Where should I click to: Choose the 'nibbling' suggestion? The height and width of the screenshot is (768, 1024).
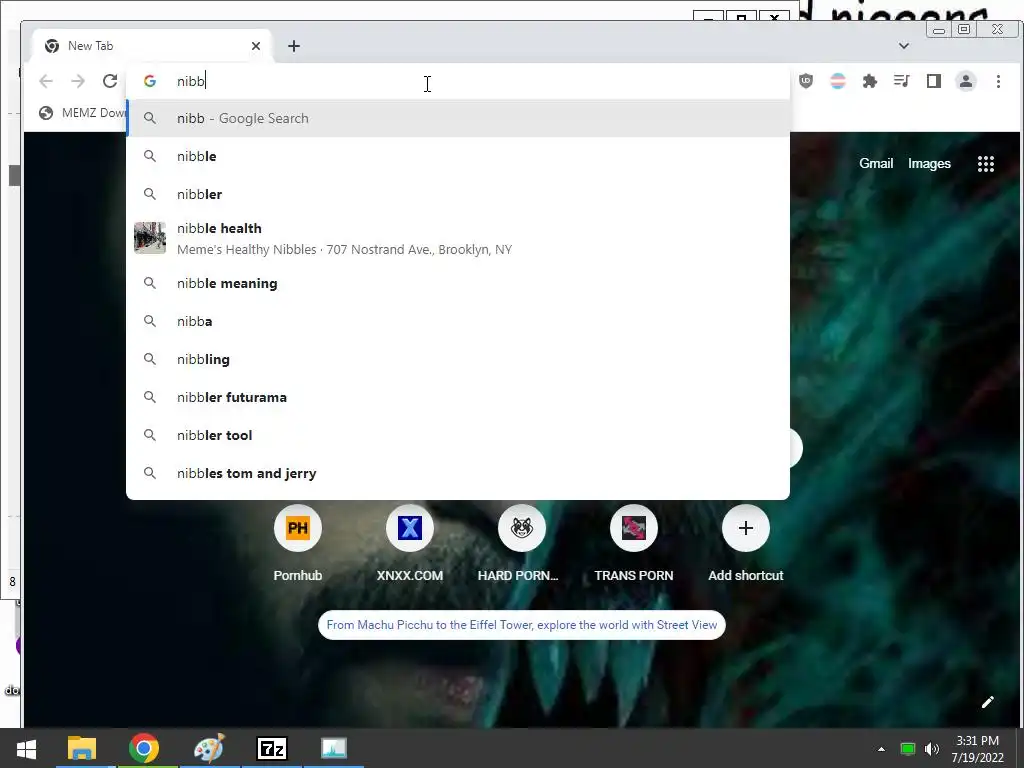[x=458, y=359]
